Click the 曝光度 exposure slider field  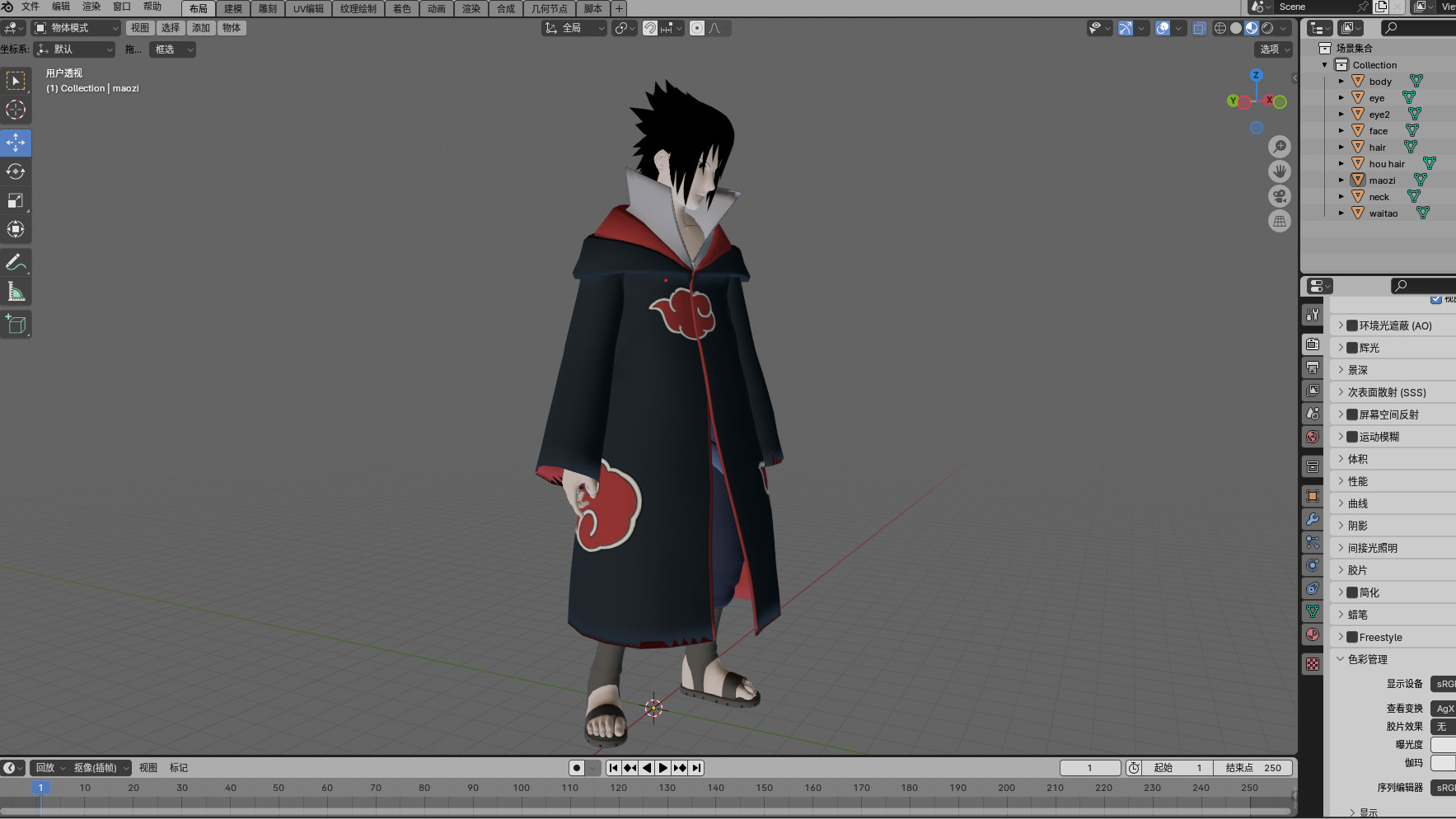point(1443,745)
